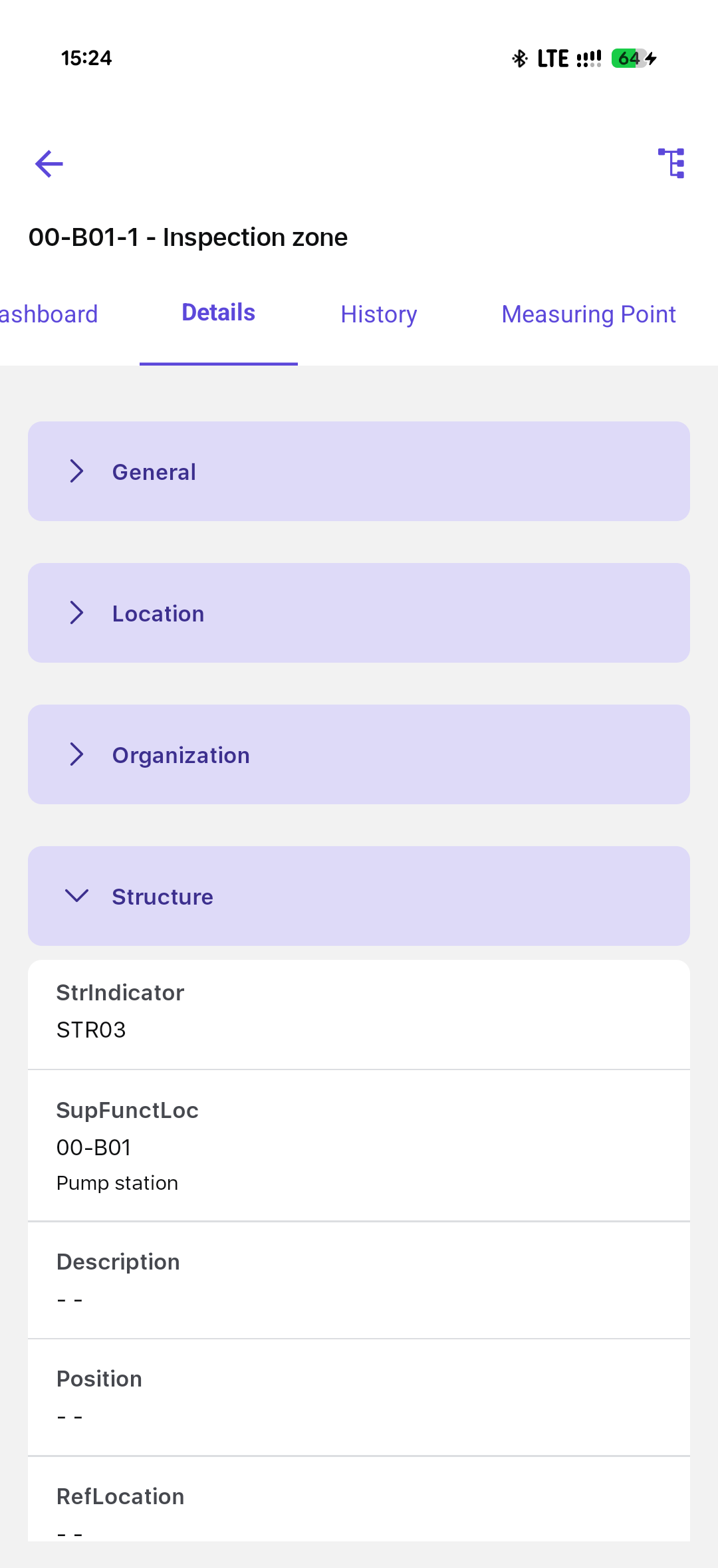Image resolution: width=718 pixels, height=1568 pixels.
Task: Open the hierarchy tree icon
Action: pyautogui.click(x=671, y=164)
